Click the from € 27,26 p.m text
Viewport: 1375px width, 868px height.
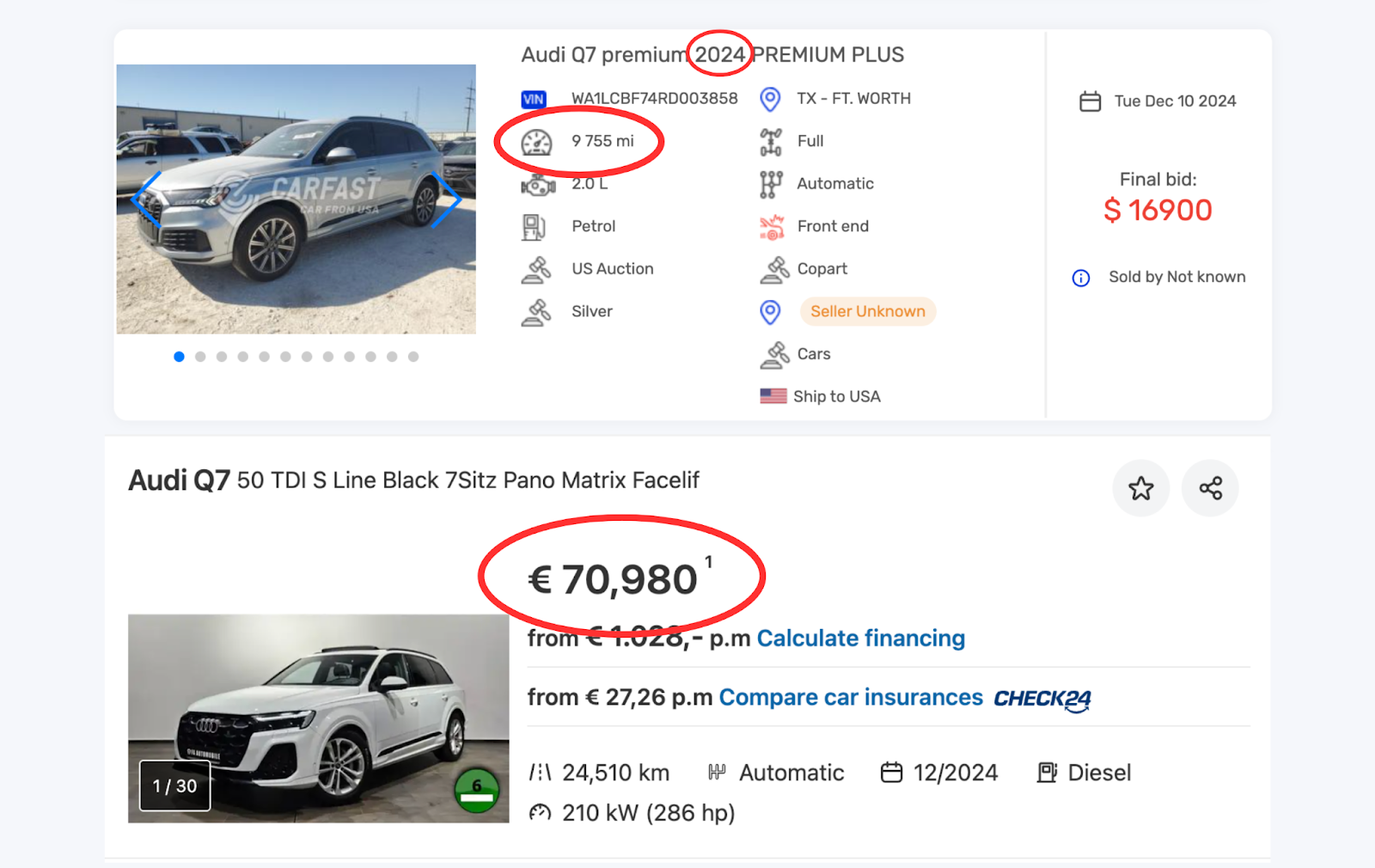620,697
